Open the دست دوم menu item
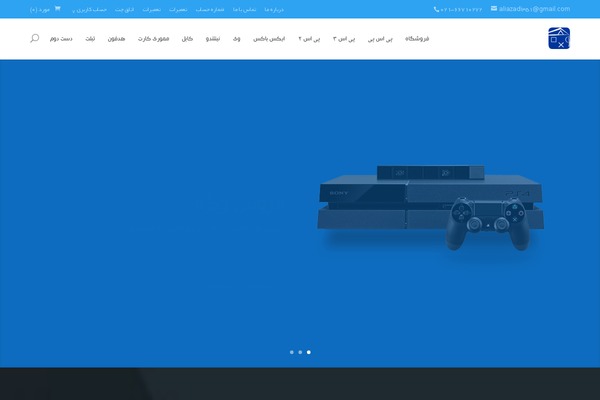 click(61, 39)
